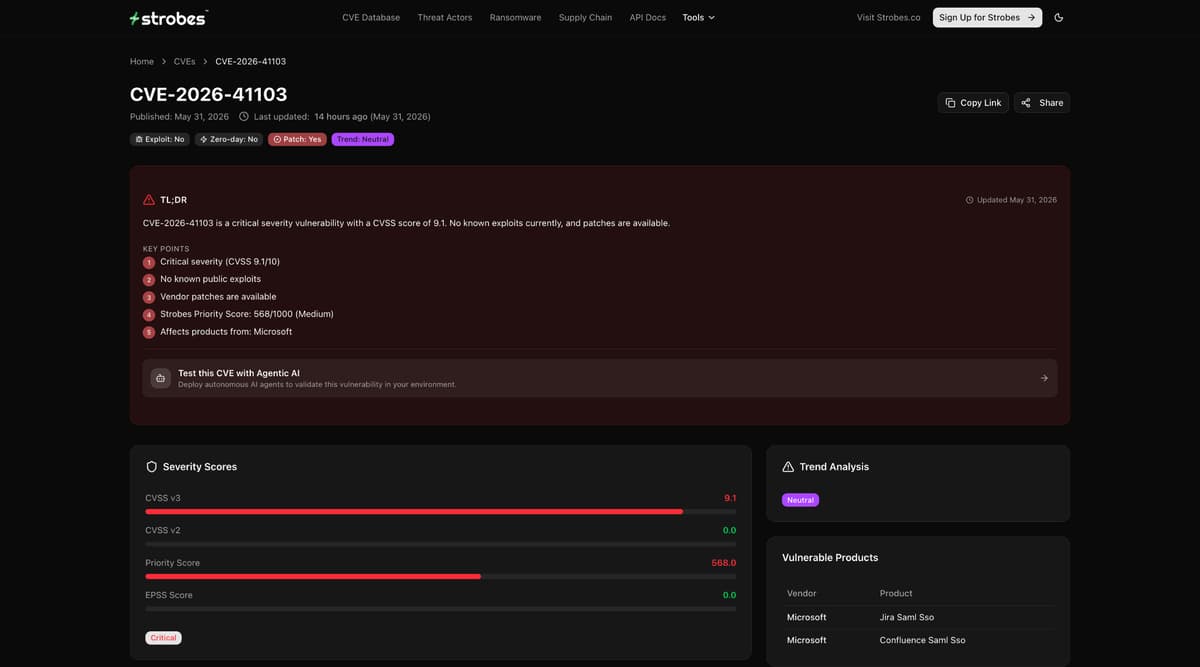
Task: Click the Trend Analysis triangle icon
Action: (788, 467)
